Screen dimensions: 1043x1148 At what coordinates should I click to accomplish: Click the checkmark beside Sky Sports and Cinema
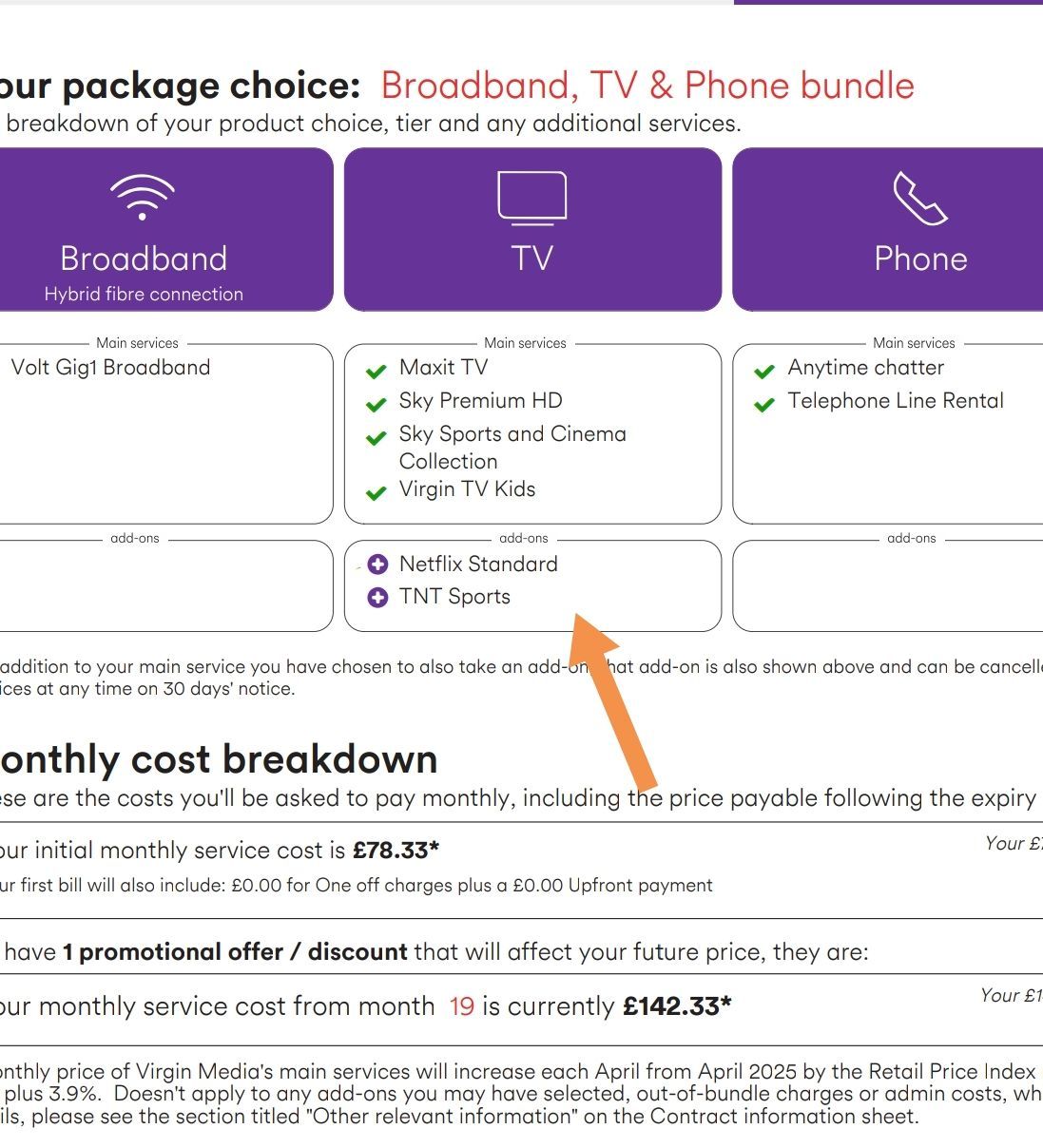(x=377, y=437)
